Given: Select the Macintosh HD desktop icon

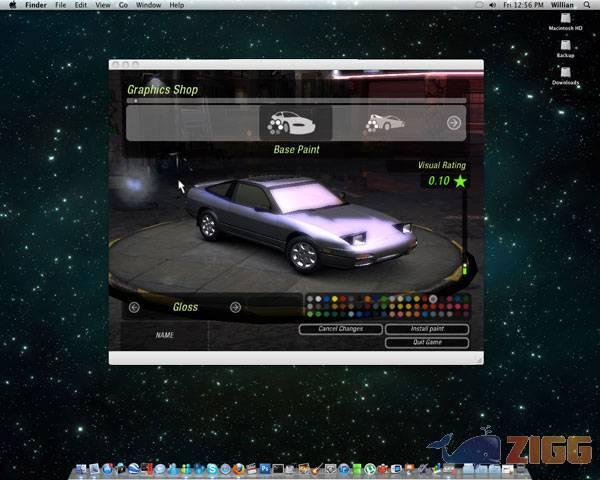Looking at the screenshot, I should 565,22.
